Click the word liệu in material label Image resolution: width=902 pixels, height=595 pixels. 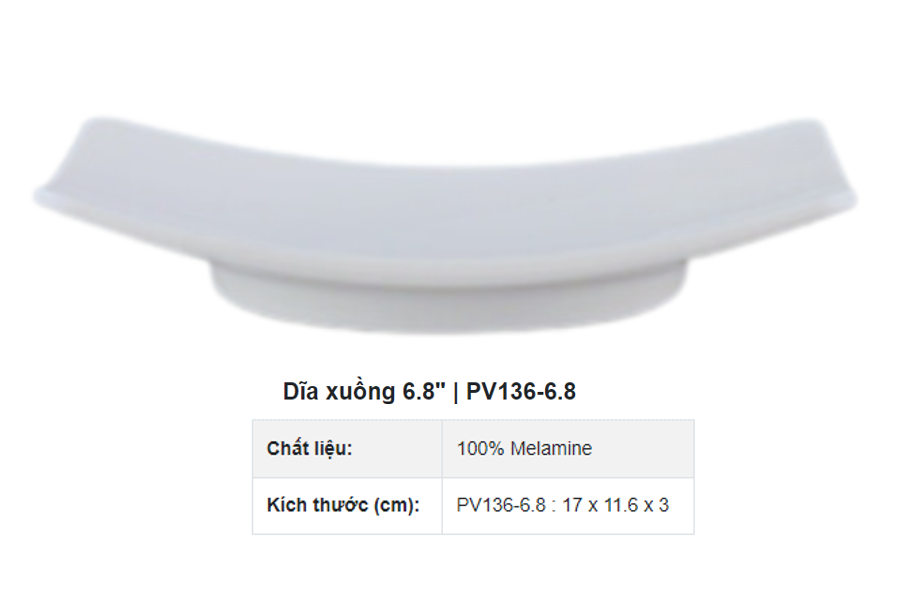332,448
